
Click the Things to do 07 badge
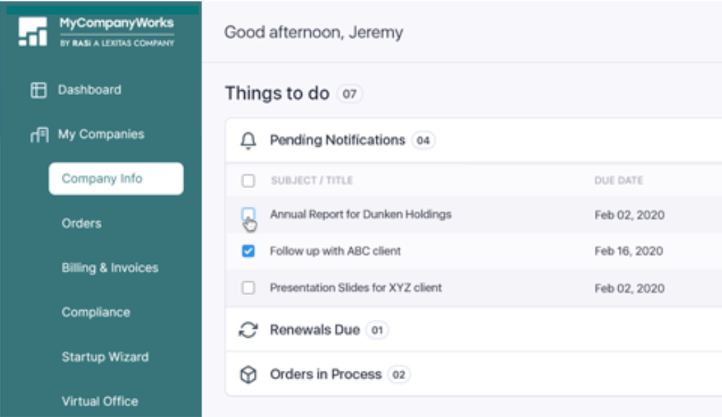tap(349, 94)
